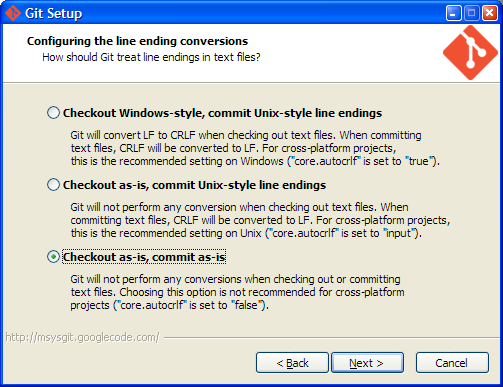This screenshot has height=387, width=503.
Task: Click description mentioning core.autocrlf set to false
Action: 237,292
